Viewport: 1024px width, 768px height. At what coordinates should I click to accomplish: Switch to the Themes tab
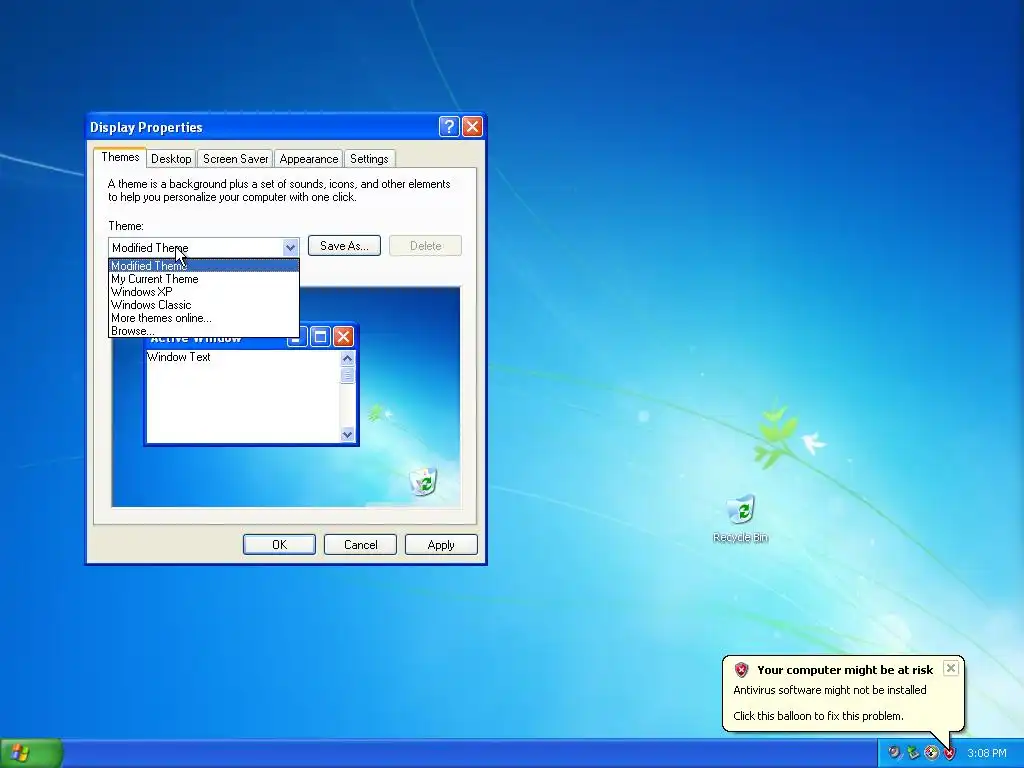click(x=120, y=157)
